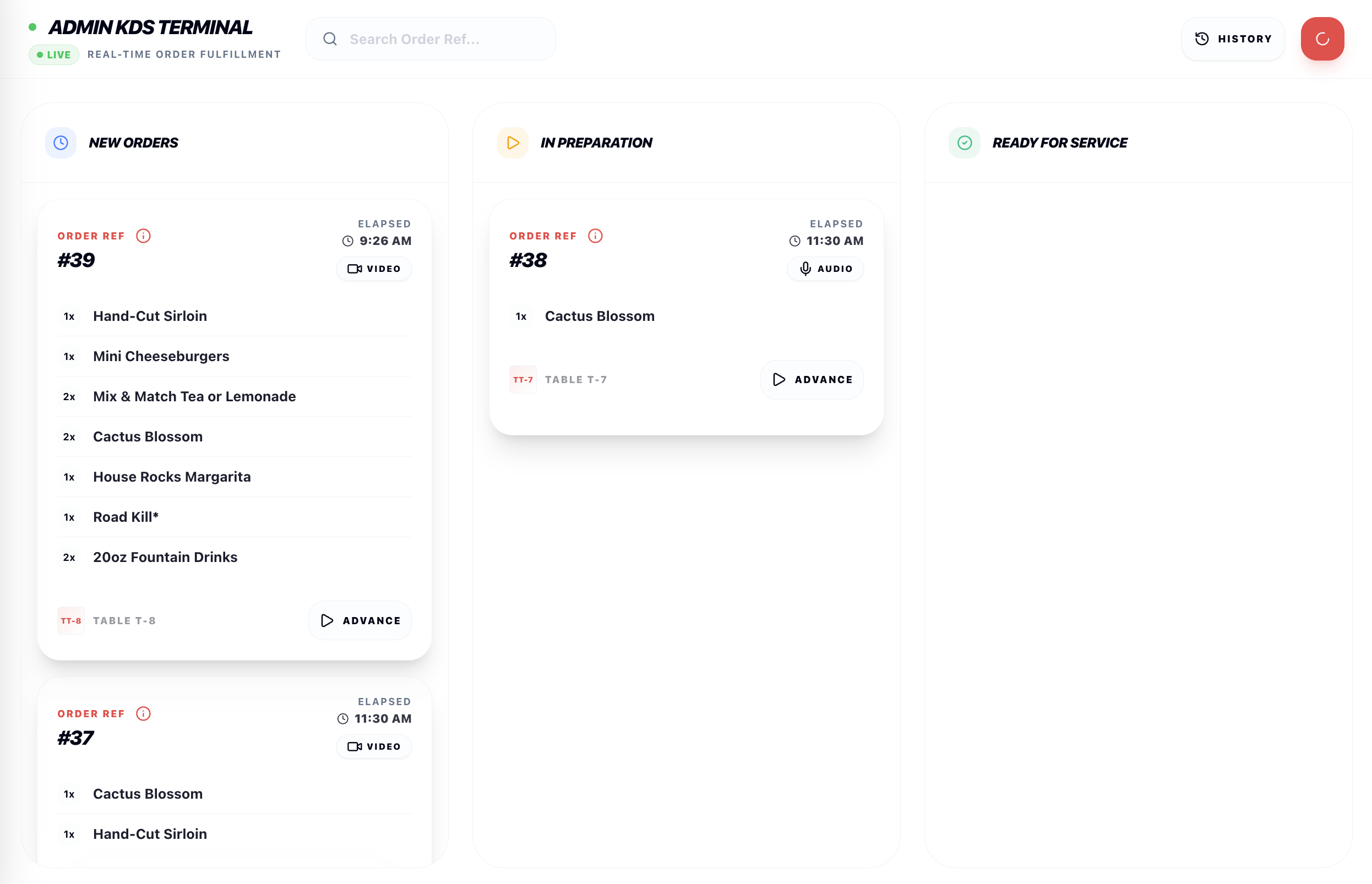Click the In Preparation play icon
1372x884 pixels.
(513, 143)
